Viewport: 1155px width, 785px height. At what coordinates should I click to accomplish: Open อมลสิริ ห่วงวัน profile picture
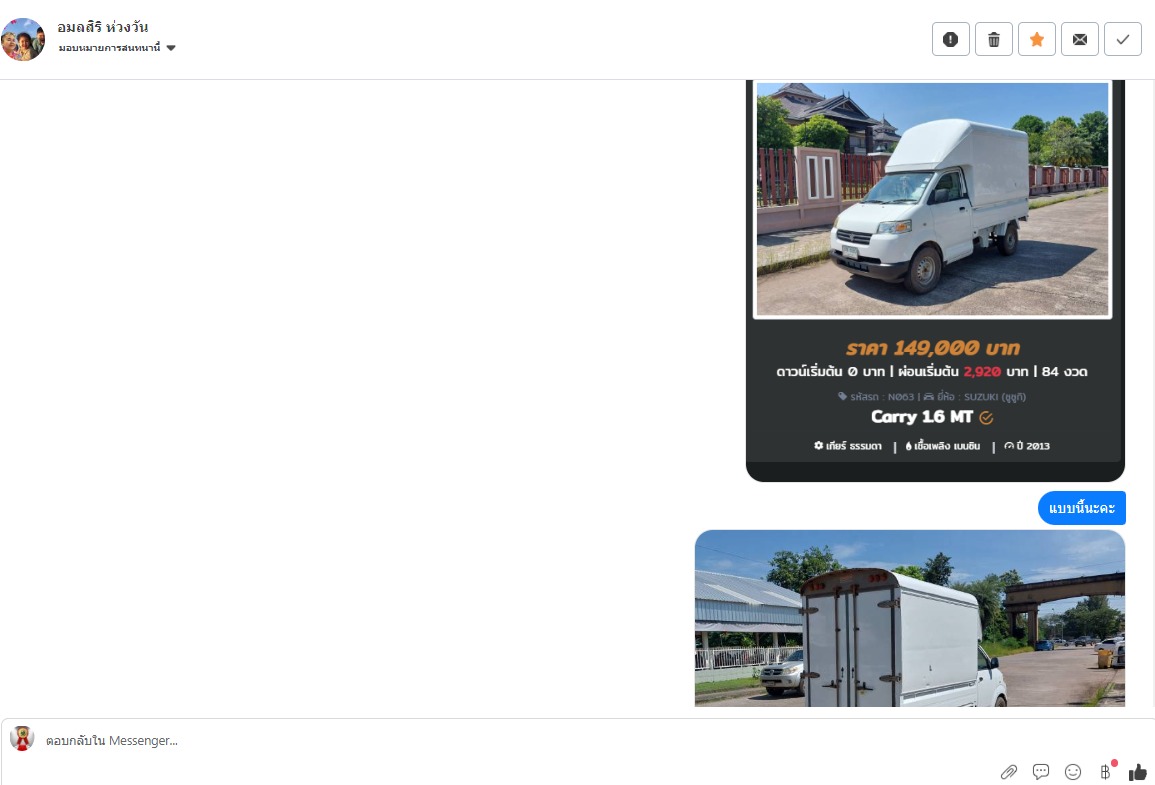[x=23, y=39]
